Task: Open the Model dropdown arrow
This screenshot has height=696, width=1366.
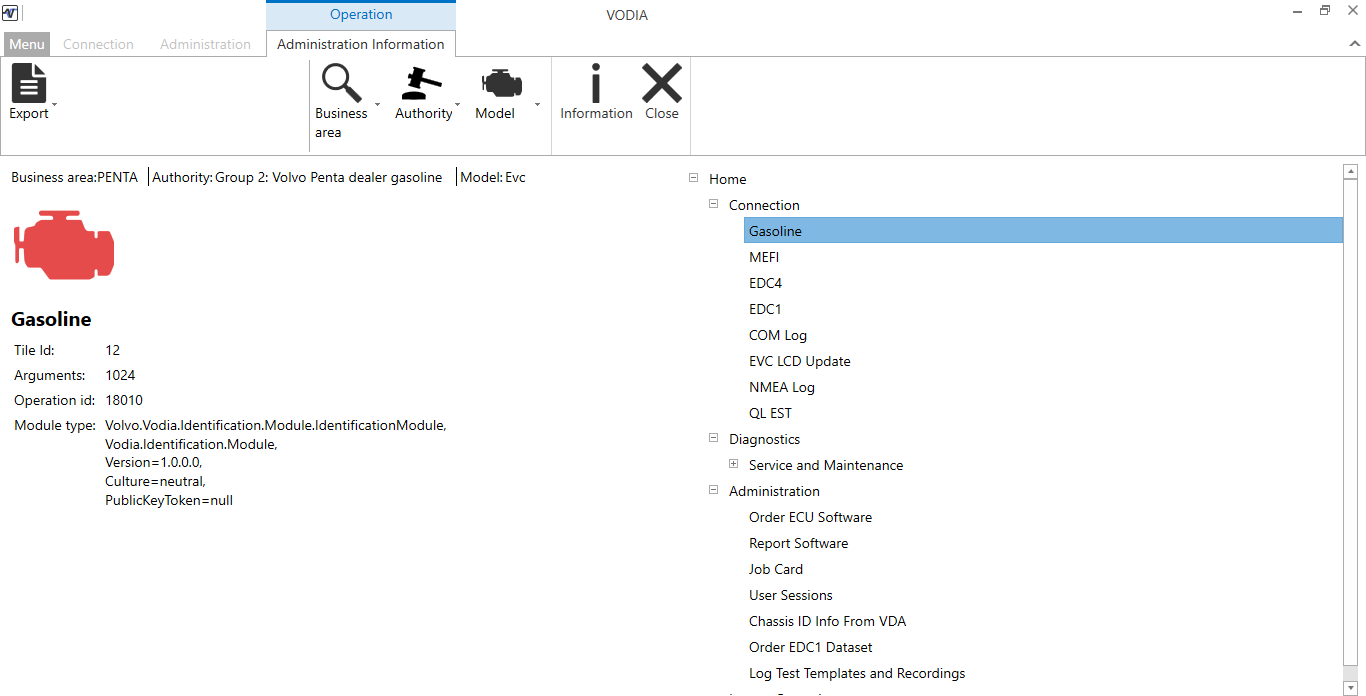Action: point(536,104)
